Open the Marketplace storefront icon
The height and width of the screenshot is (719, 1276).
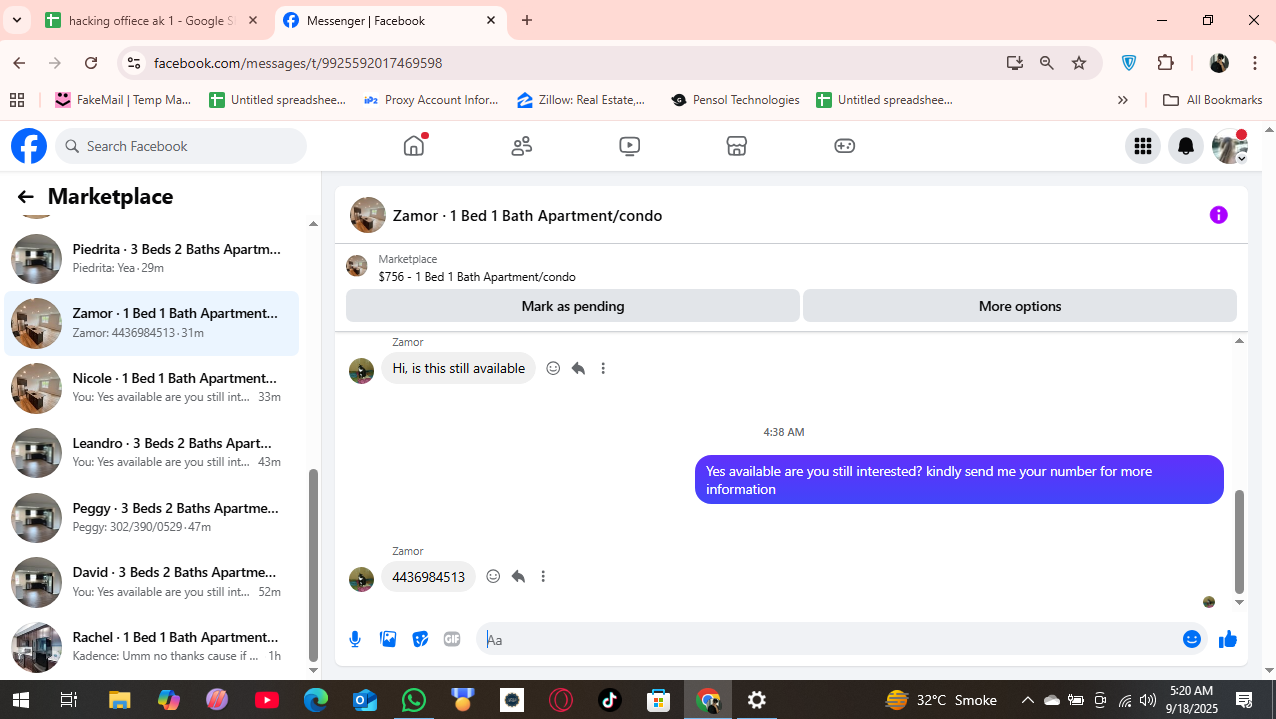click(737, 146)
